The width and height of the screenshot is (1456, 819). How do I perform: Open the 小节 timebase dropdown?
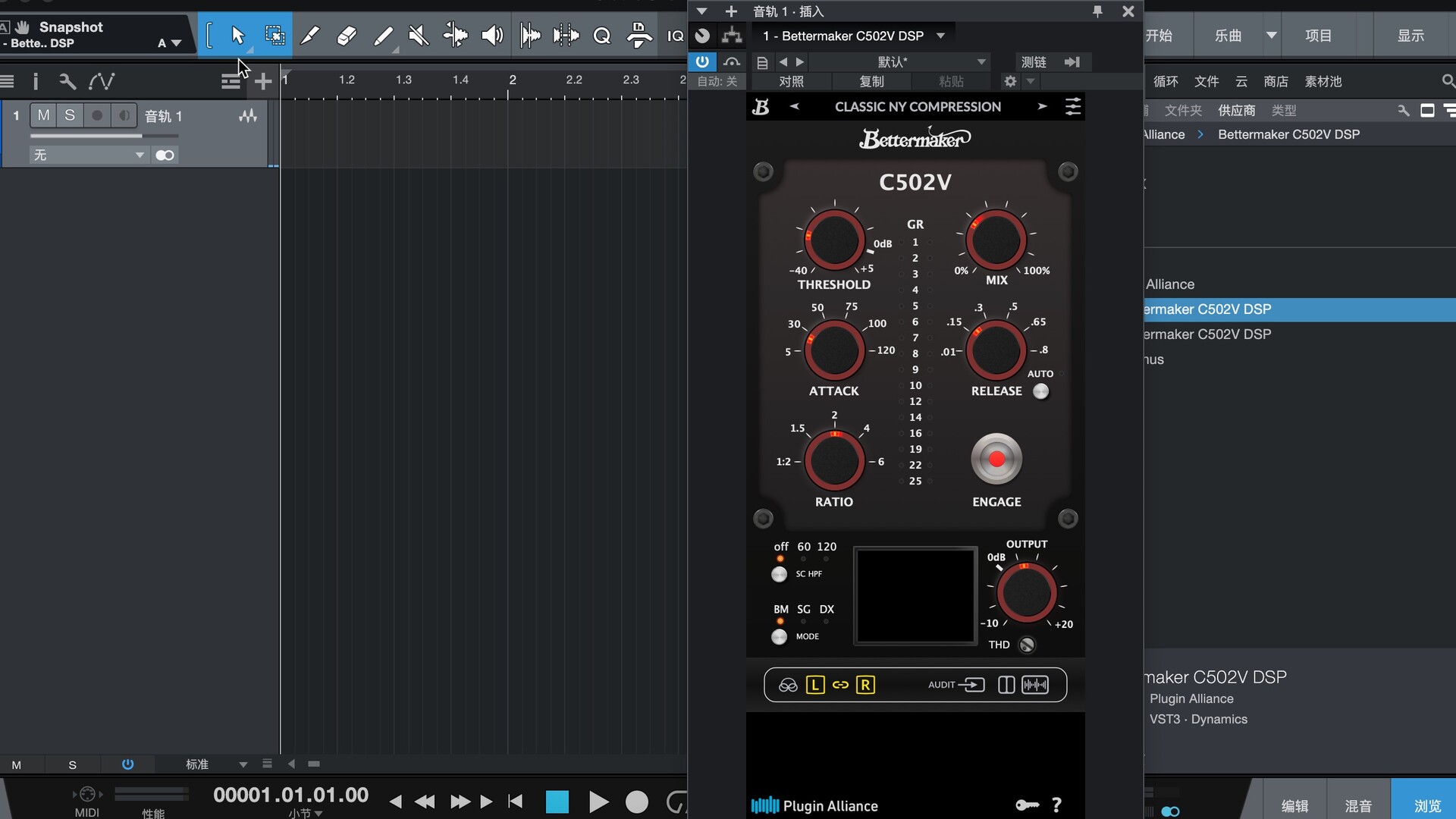pyautogui.click(x=306, y=813)
